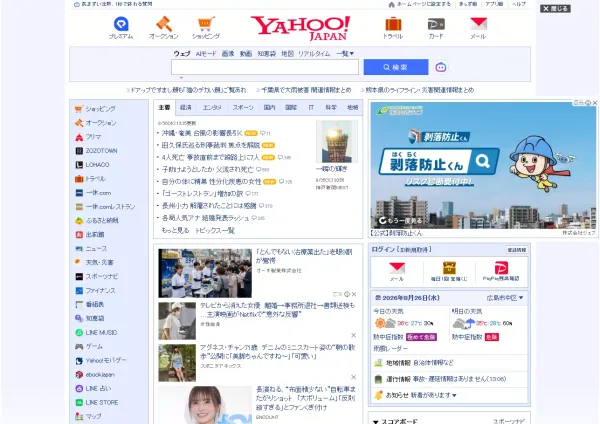Open 番組表 in the left sidebar
Image resolution: width=600 pixels, height=424 pixels.
(x=90, y=304)
